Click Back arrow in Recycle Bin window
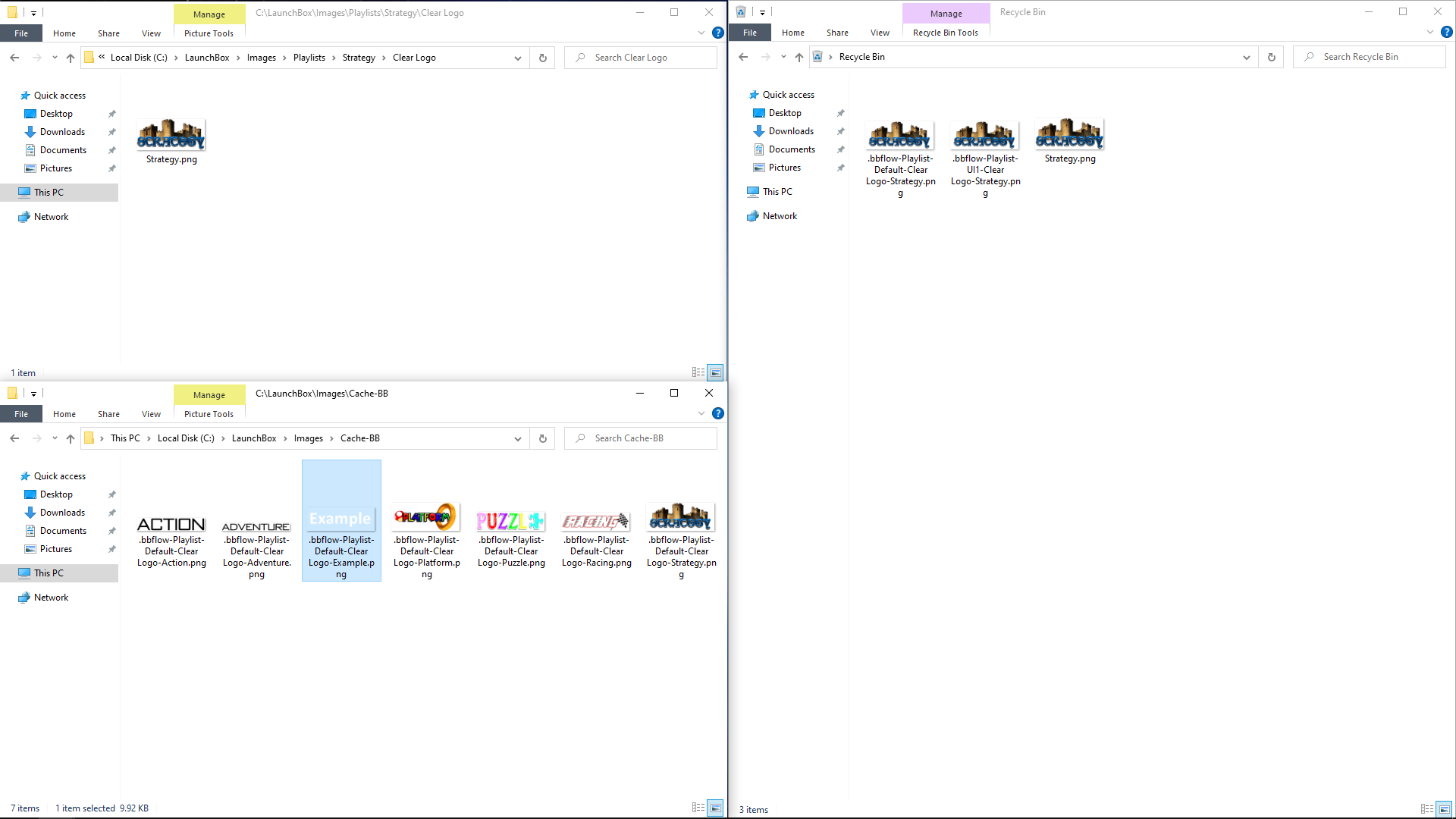 [x=743, y=57]
